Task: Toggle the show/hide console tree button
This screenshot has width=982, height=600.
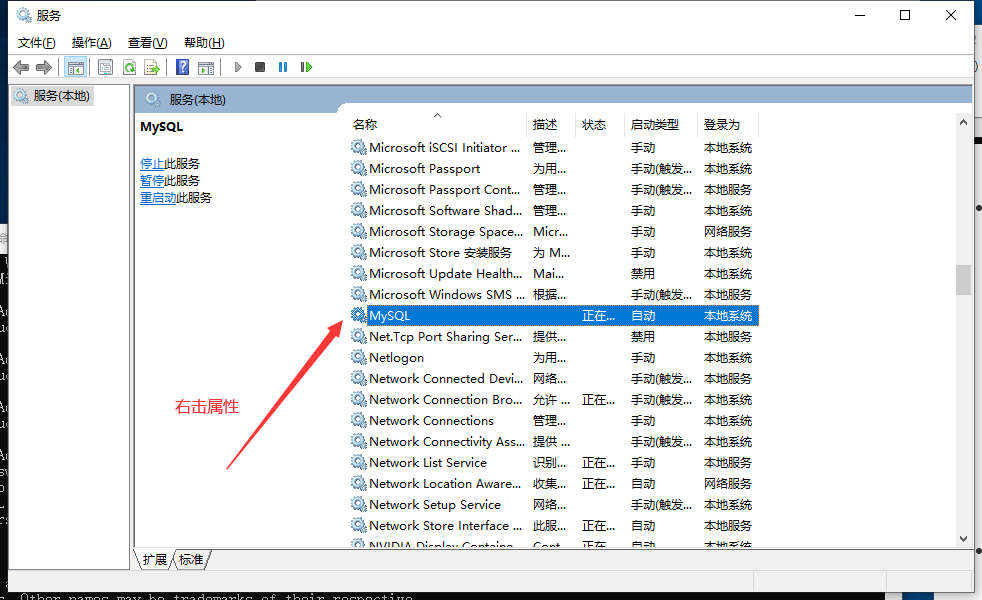Action: tap(76, 67)
